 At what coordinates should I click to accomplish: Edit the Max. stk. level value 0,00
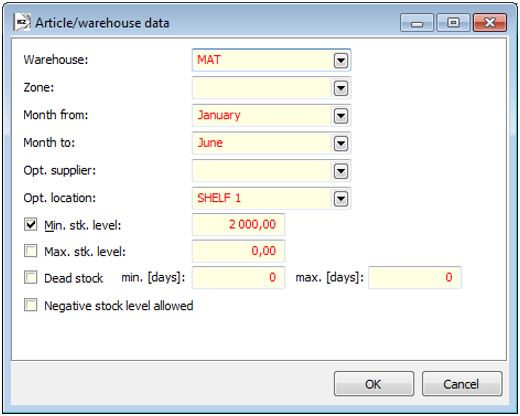[x=238, y=251]
